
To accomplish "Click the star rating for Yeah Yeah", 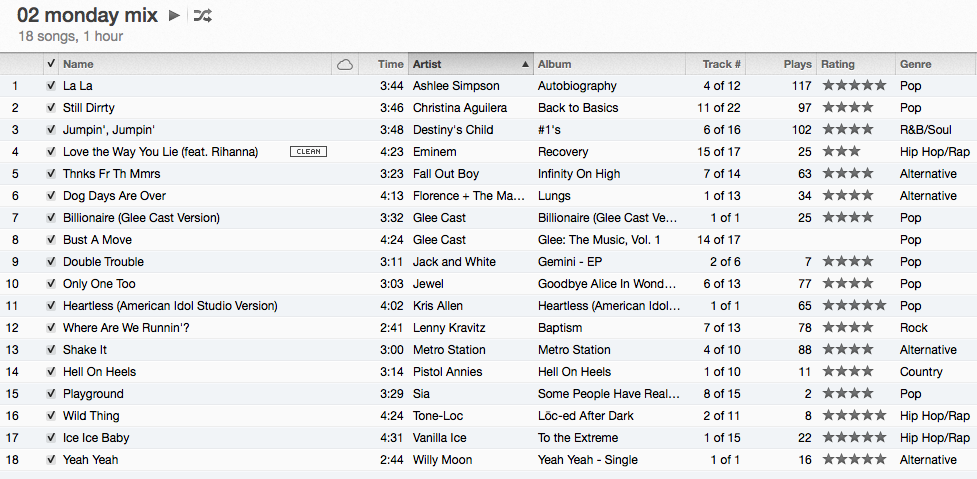I will [x=854, y=460].
